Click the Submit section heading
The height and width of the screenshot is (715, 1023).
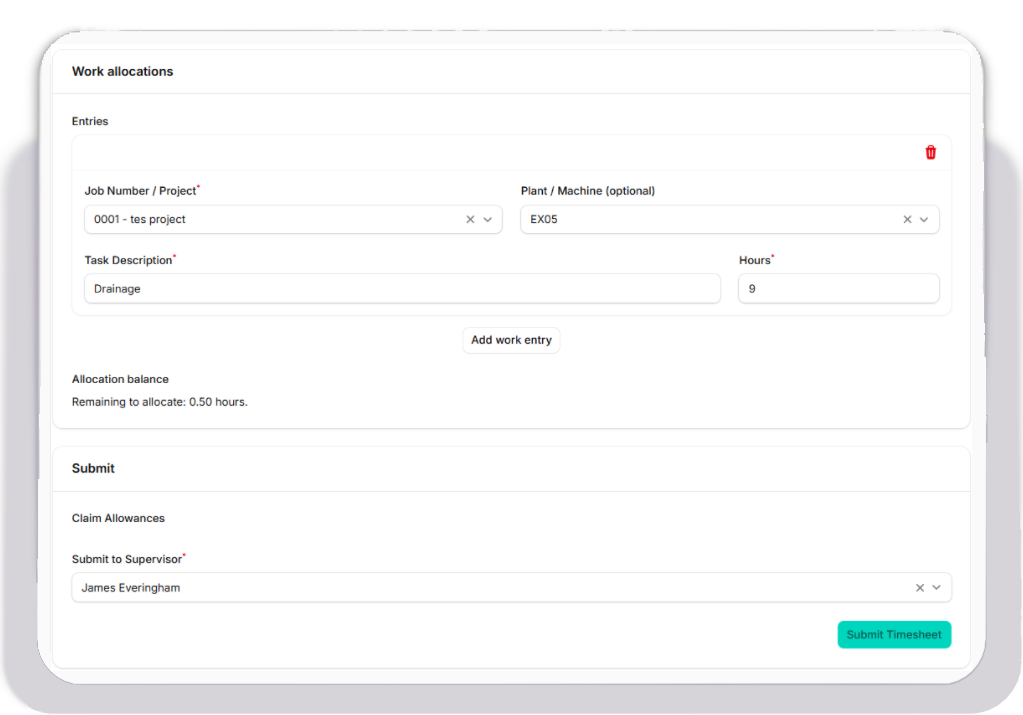(x=93, y=469)
